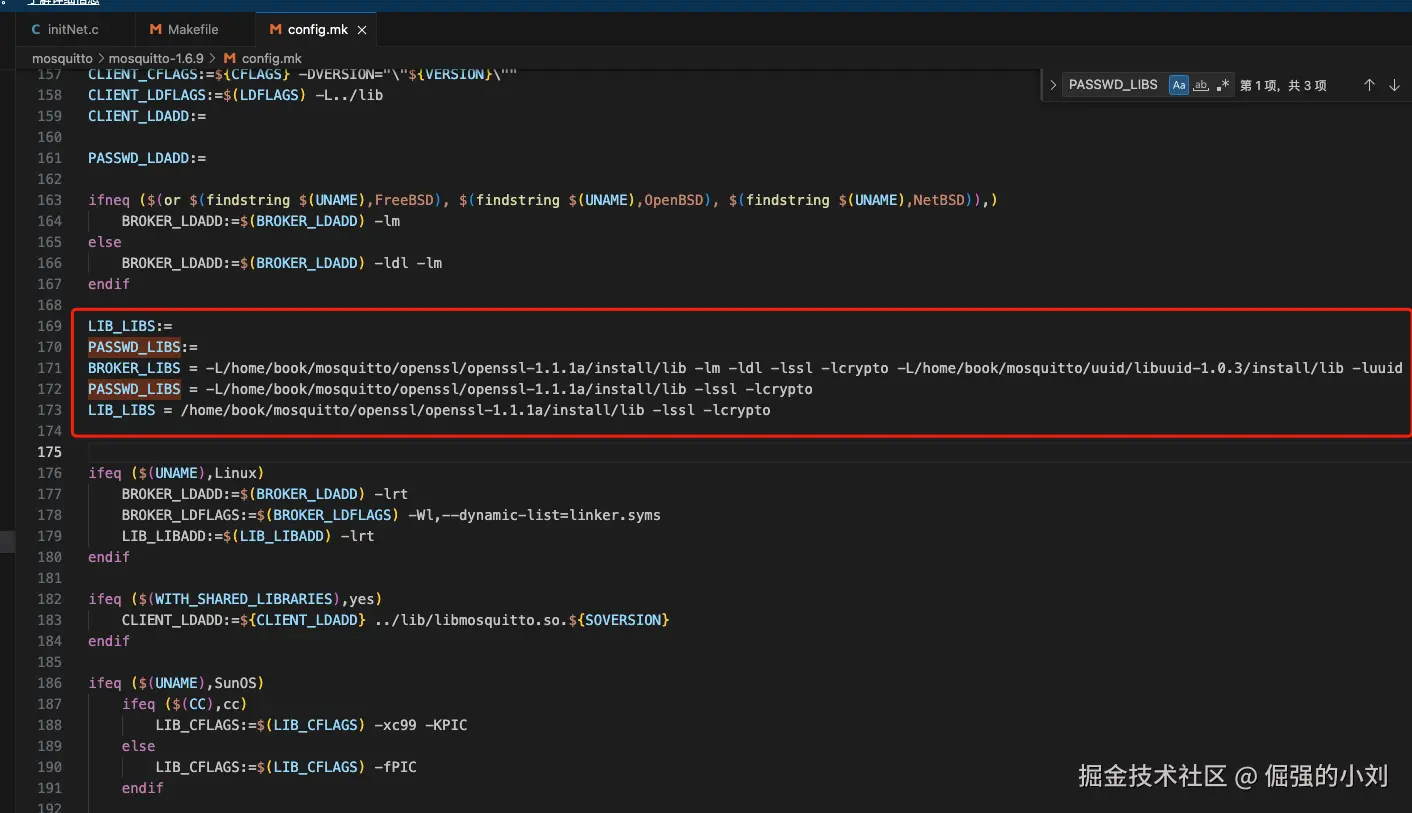Click line number 169 in gutter
Image resolution: width=1412 pixels, height=813 pixels.
coord(49,326)
